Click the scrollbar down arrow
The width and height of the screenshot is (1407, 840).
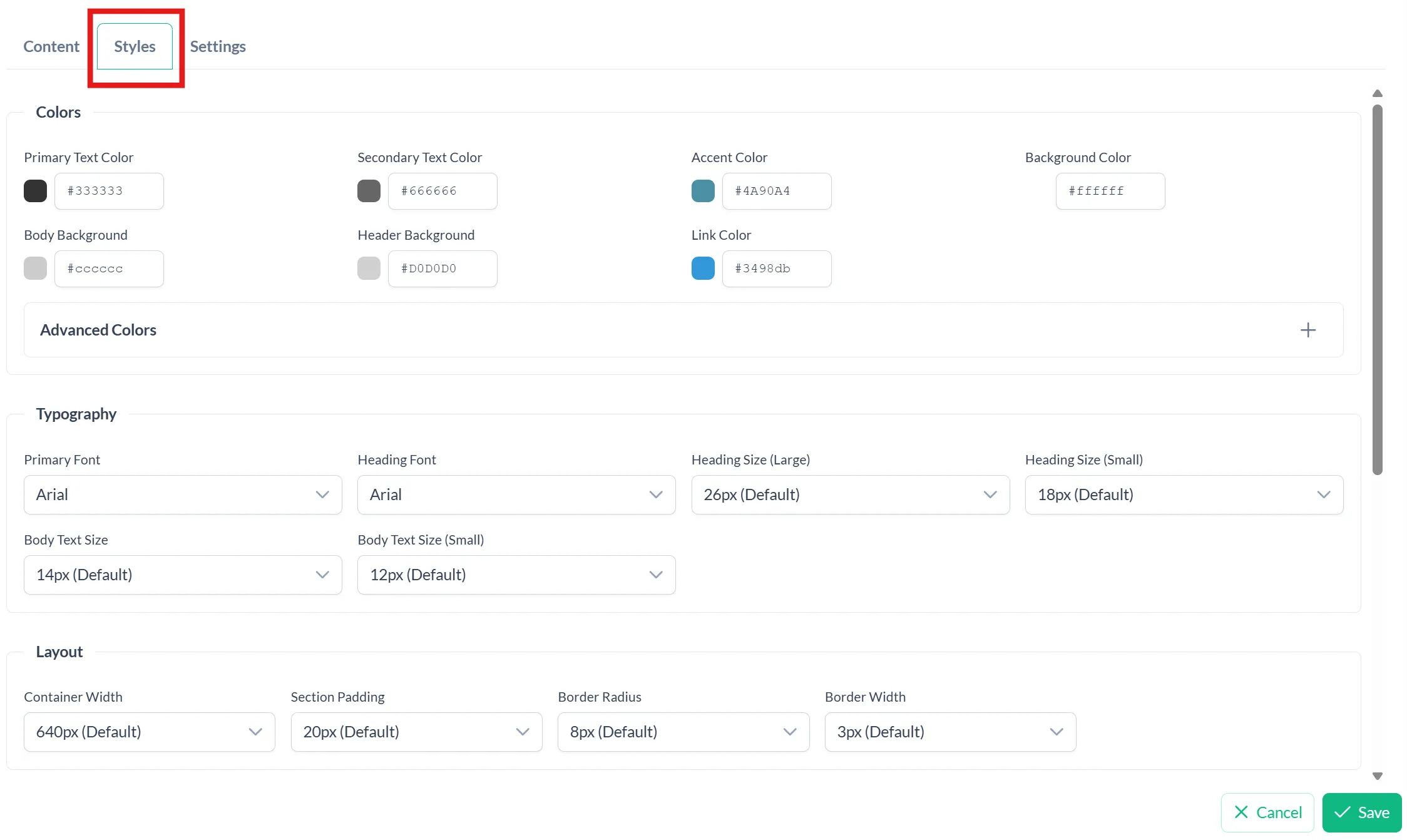click(x=1378, y=776)
